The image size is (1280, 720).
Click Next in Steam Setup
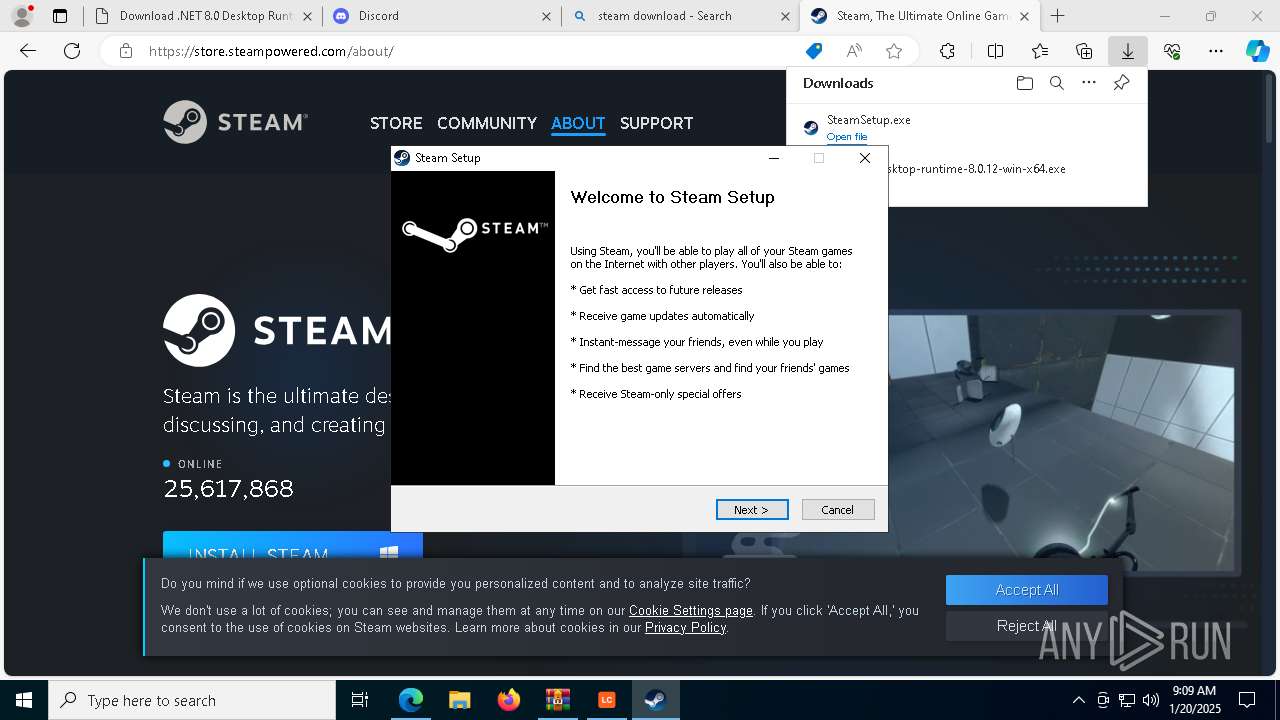coord(752,510)
